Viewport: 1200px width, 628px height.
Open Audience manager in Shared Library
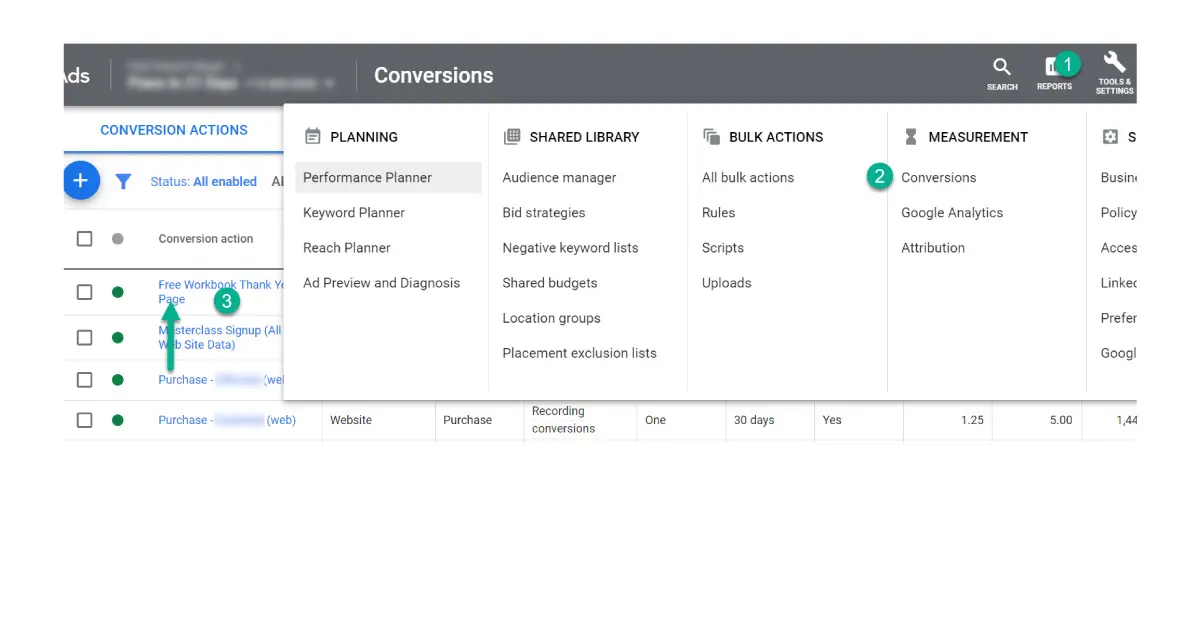pos(559,178)
